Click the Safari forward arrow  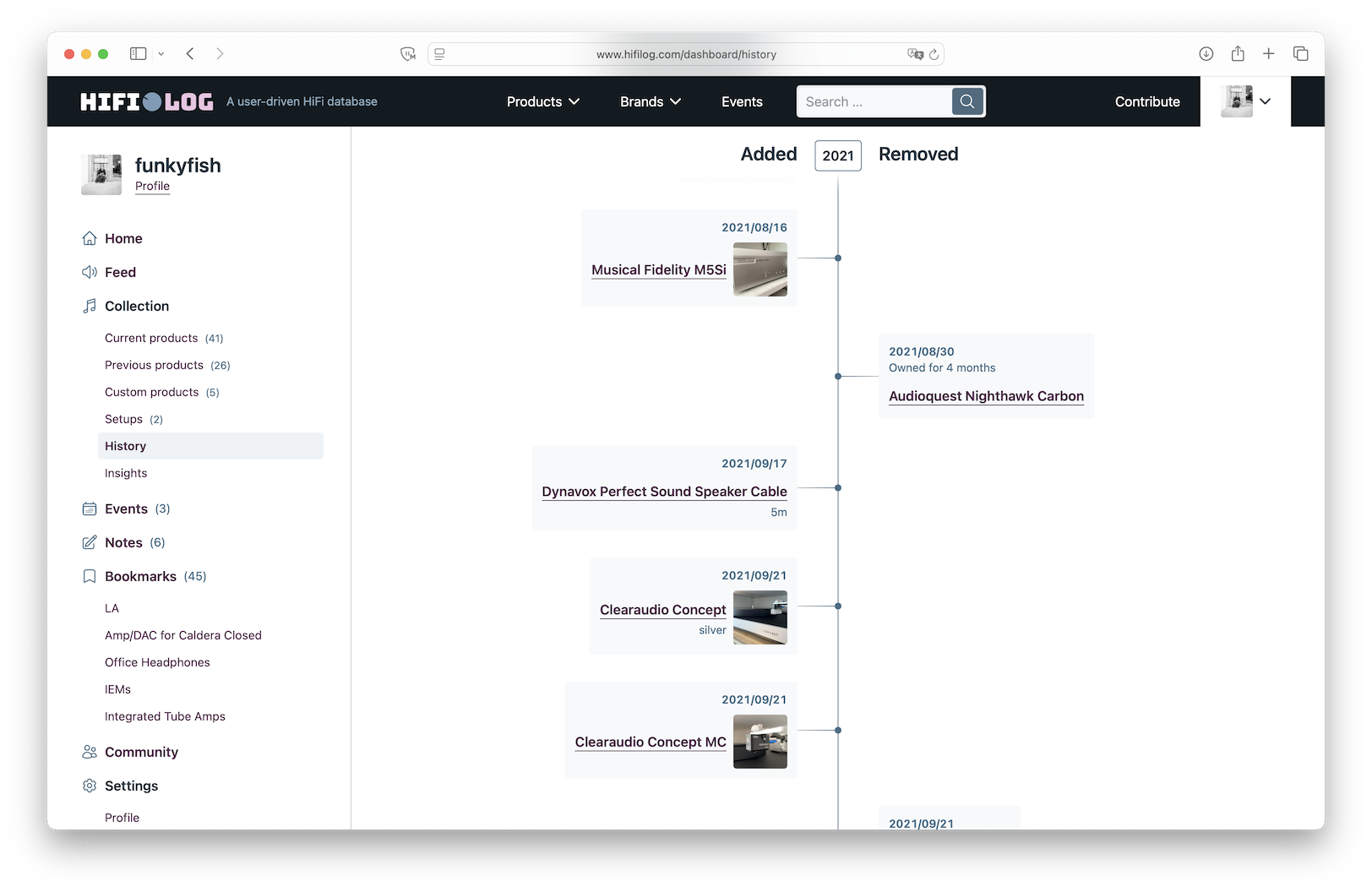pyautogui.click(x=220, y=53)
